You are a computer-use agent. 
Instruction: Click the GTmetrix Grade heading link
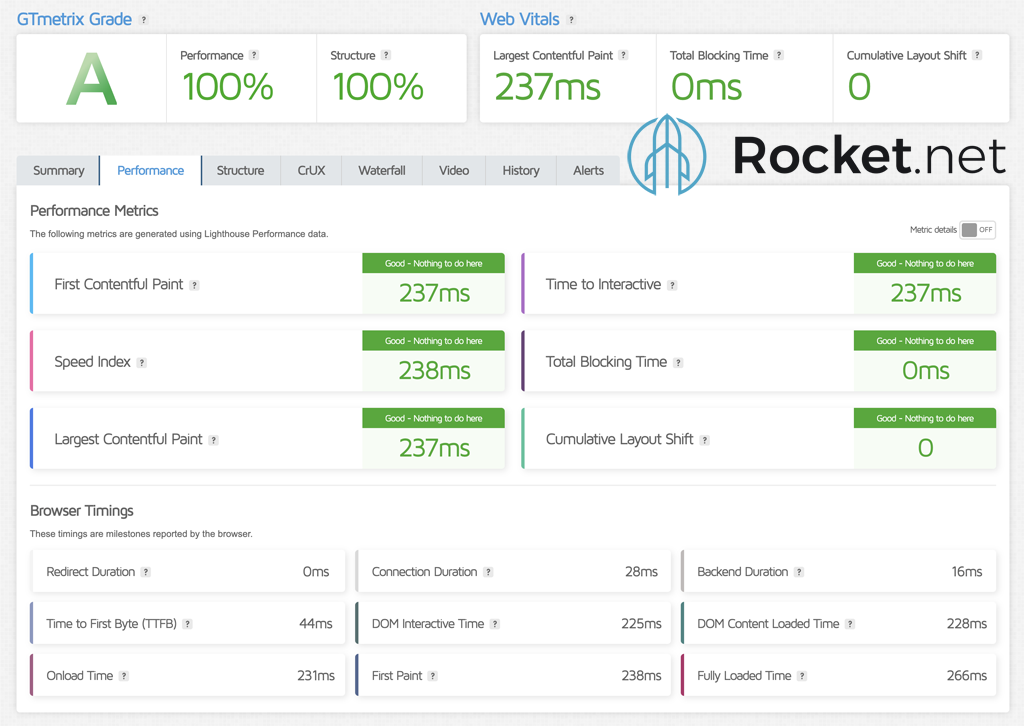[x=74, y=20]
